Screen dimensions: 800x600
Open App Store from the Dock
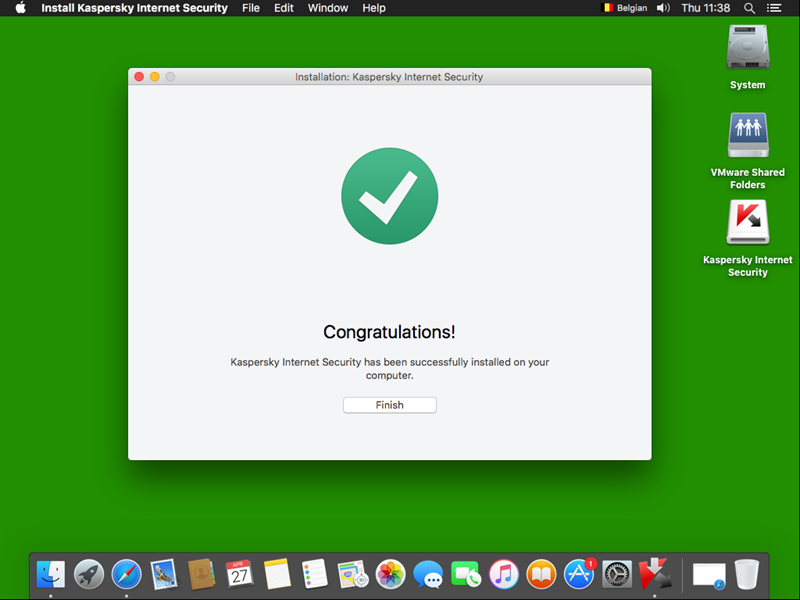[x=579, y=574]
